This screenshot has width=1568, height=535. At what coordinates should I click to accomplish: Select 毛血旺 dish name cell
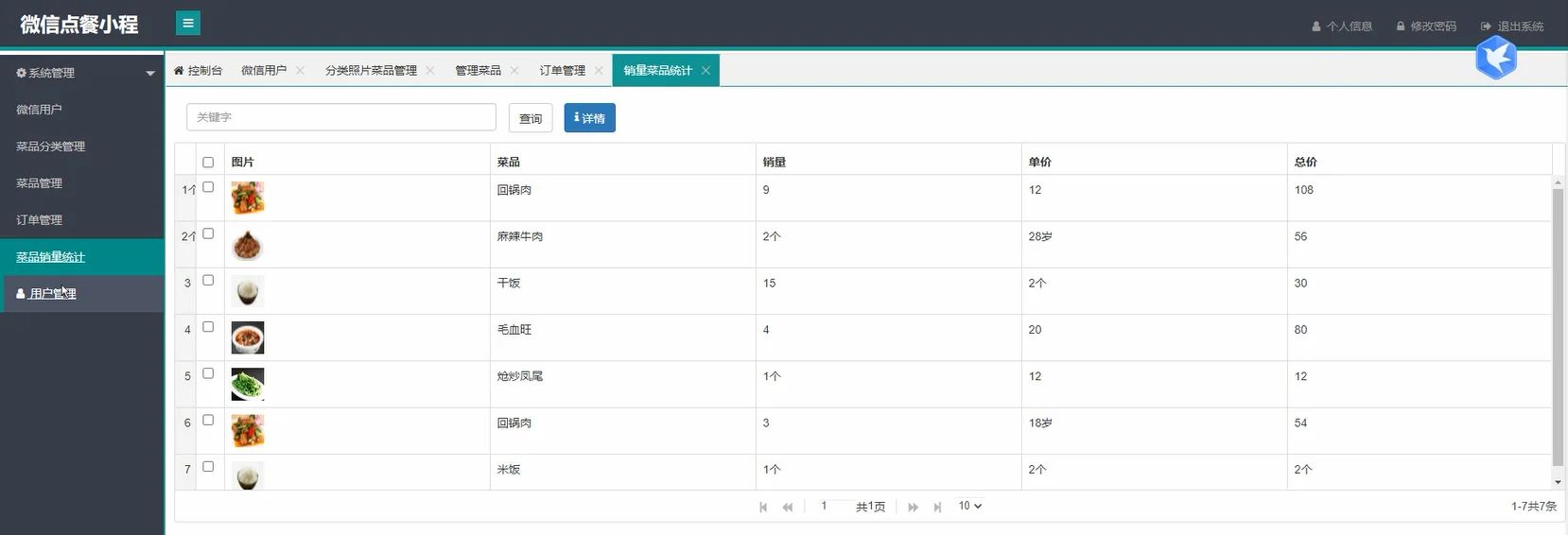[x=622, y=337]
